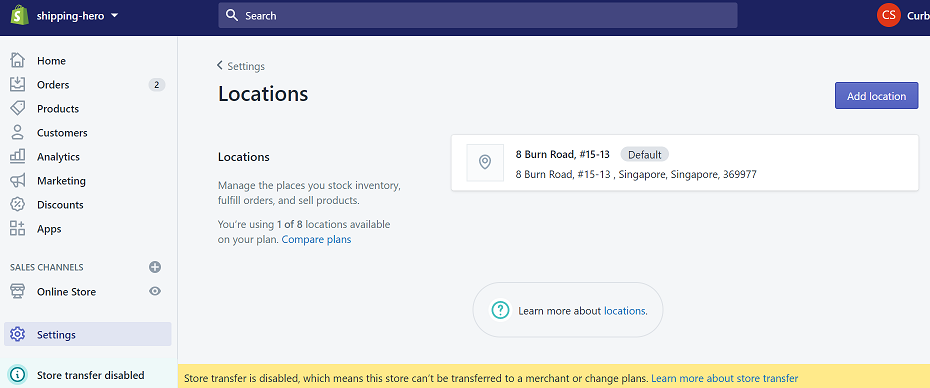
Task: Open the locations help link
Action: pos(624,310)
